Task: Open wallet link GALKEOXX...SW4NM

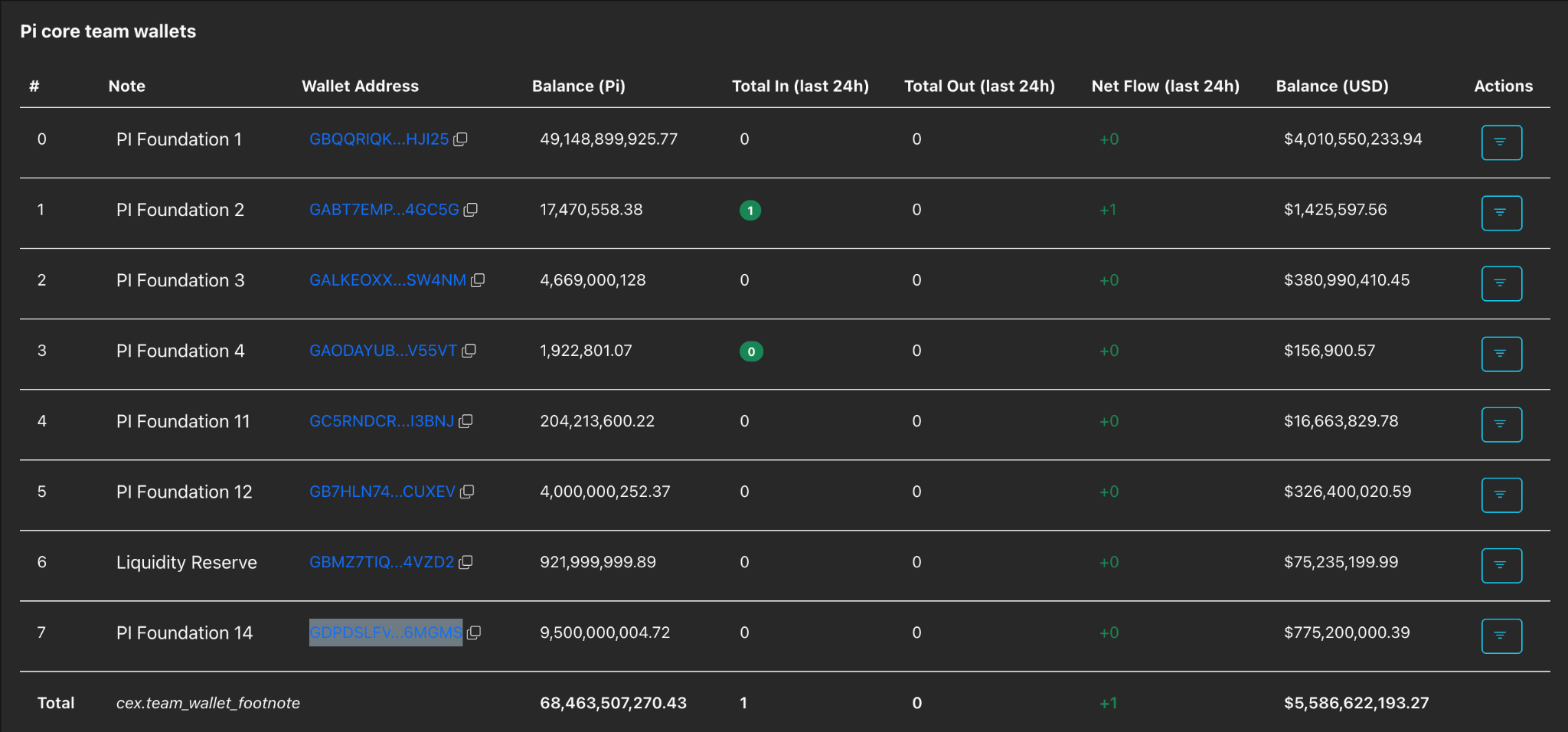Action: 387,280
